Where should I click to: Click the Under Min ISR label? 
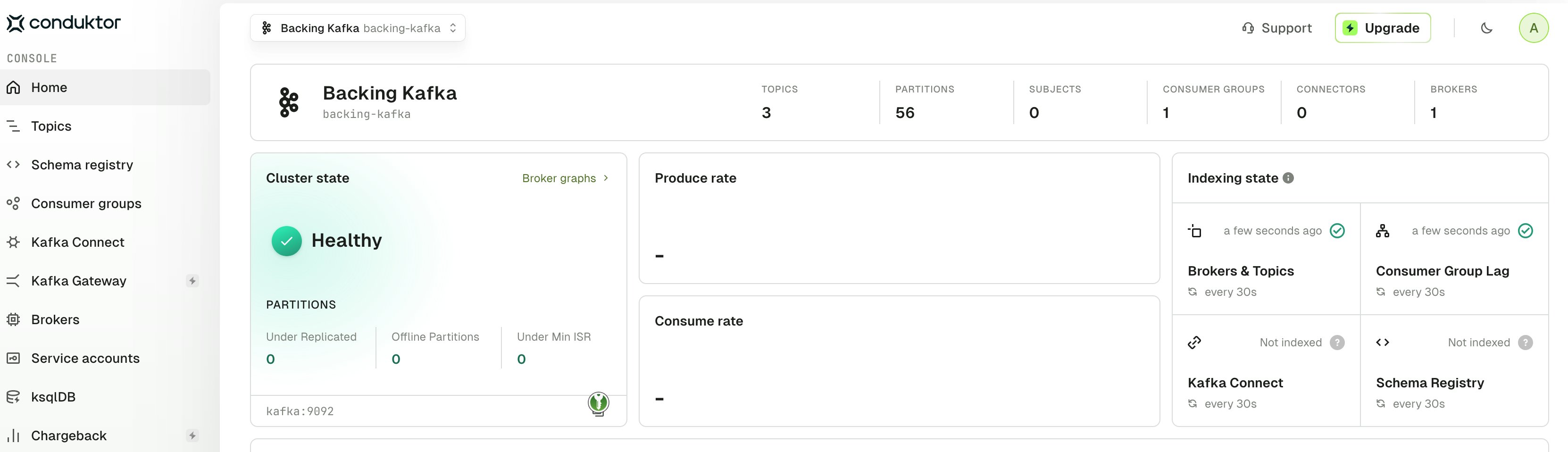click(554, 337)
